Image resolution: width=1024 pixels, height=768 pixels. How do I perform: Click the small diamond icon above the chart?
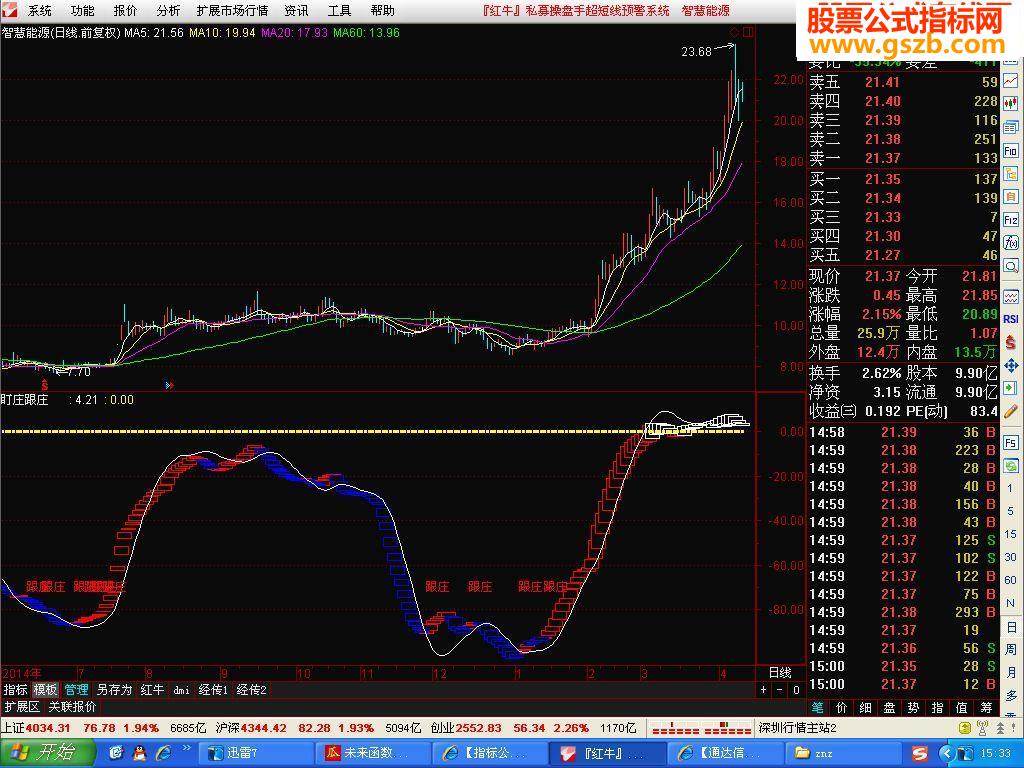[x=734, y=31]
